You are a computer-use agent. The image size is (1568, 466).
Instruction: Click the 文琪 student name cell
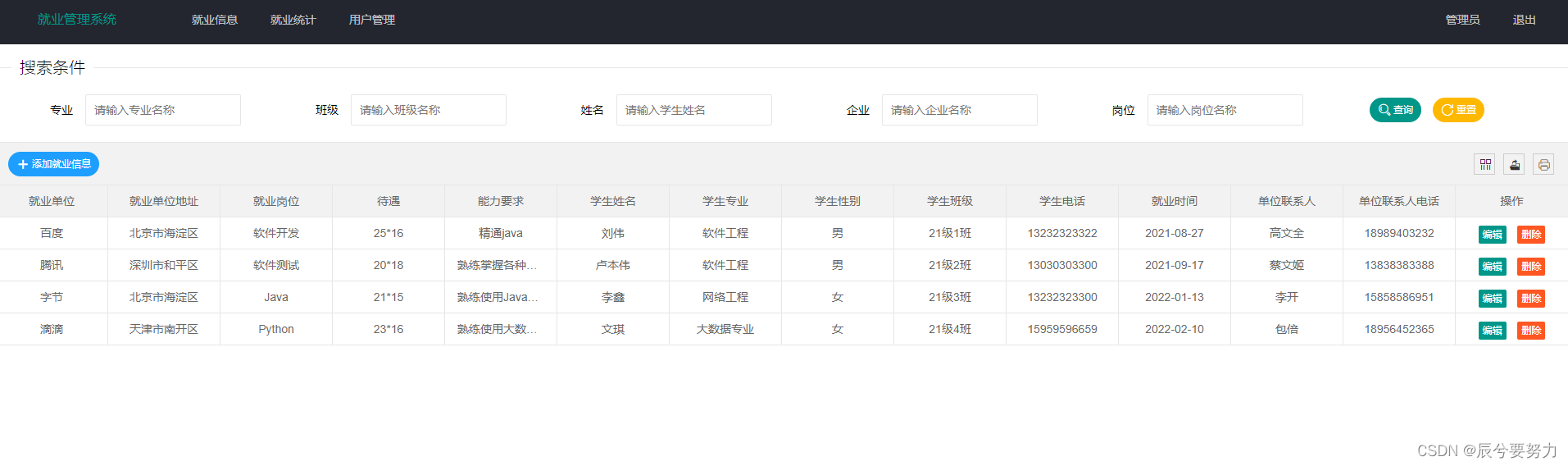coord(613,329)
